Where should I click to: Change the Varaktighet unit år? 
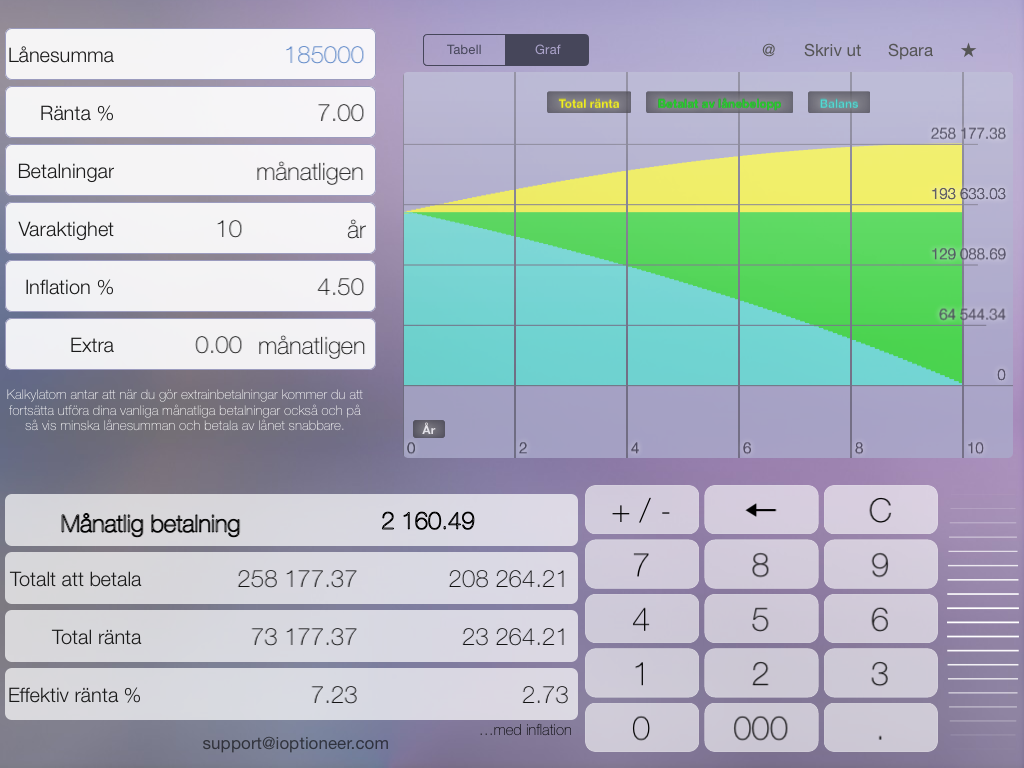coord(356,229)
